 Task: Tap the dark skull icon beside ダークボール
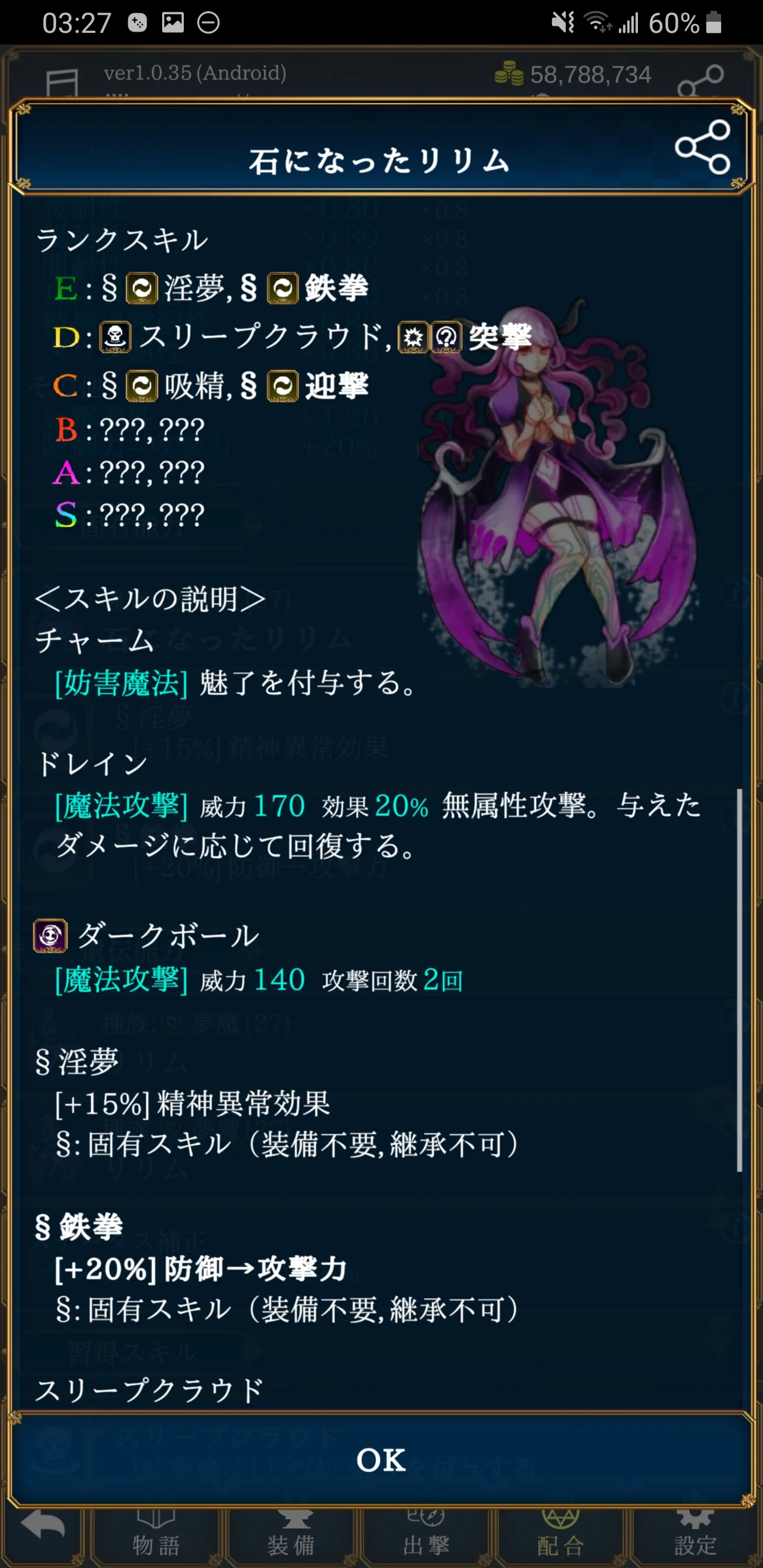[50, 936]
